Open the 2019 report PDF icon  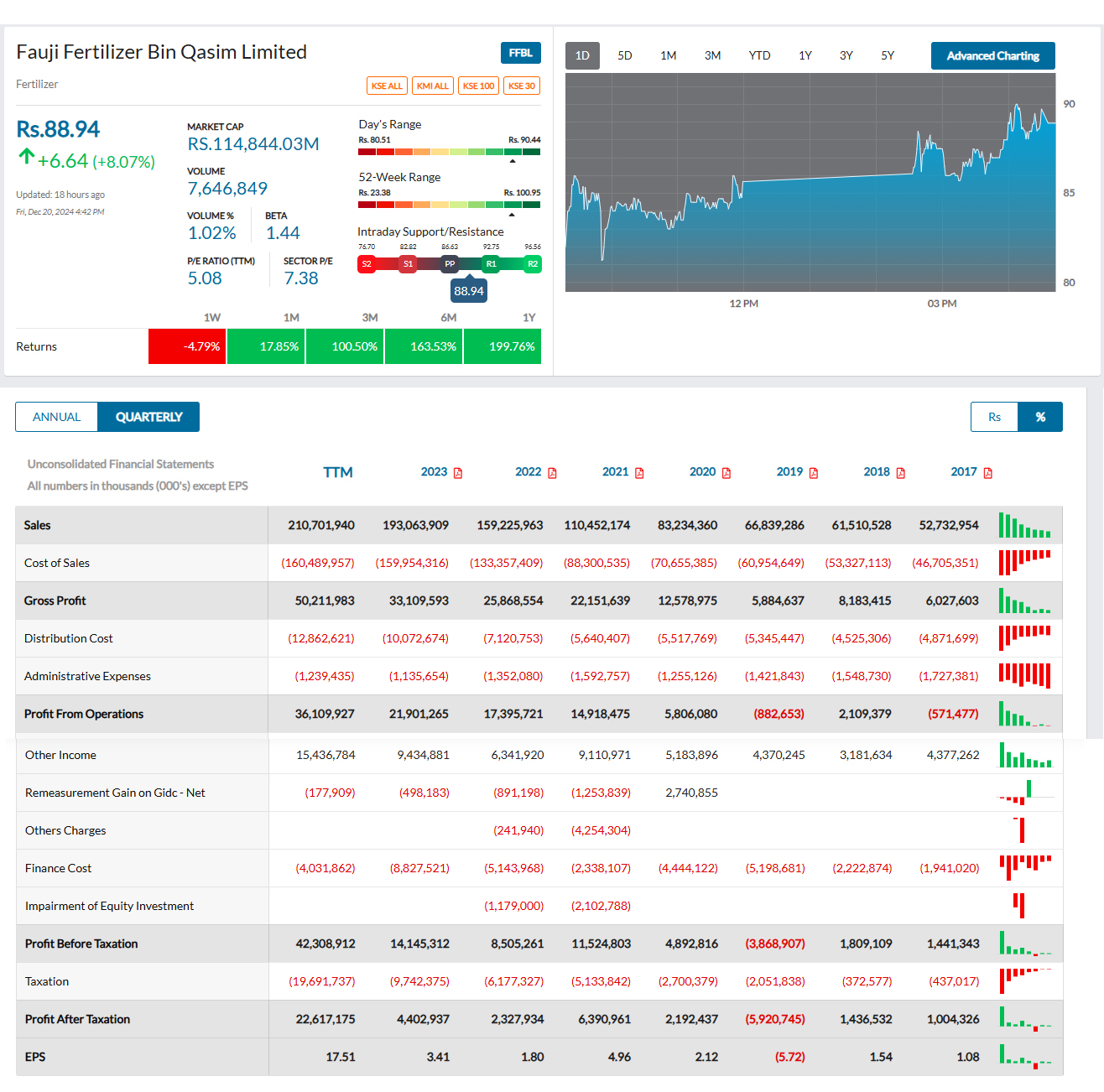click(x=814, y=473)
